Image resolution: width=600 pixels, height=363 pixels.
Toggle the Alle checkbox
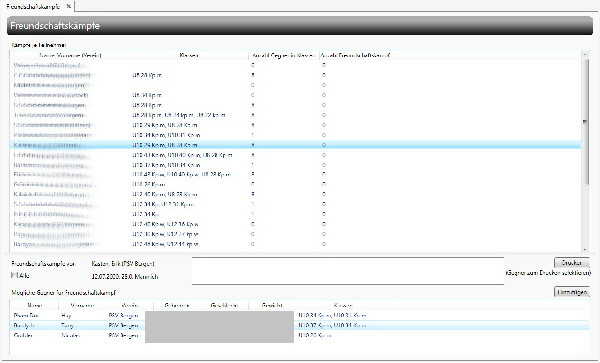pyautogui.click(x=14, y=275)
